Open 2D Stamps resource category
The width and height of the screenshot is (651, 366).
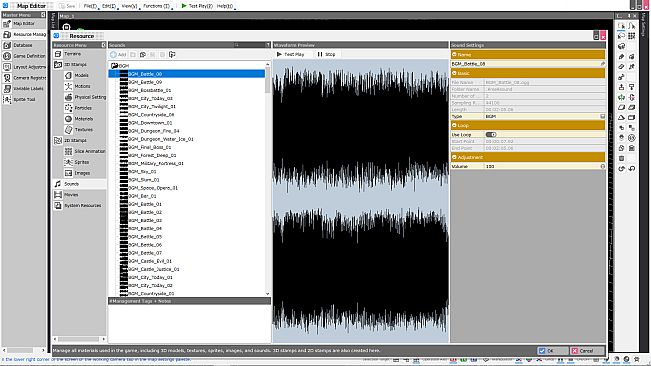79,141
